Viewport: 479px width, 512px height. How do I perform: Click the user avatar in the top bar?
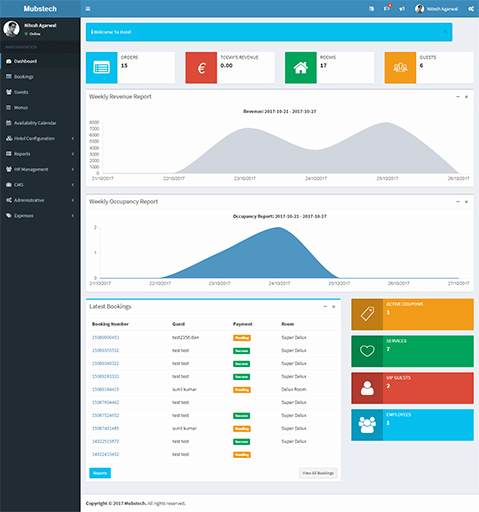tap(419, 9)
